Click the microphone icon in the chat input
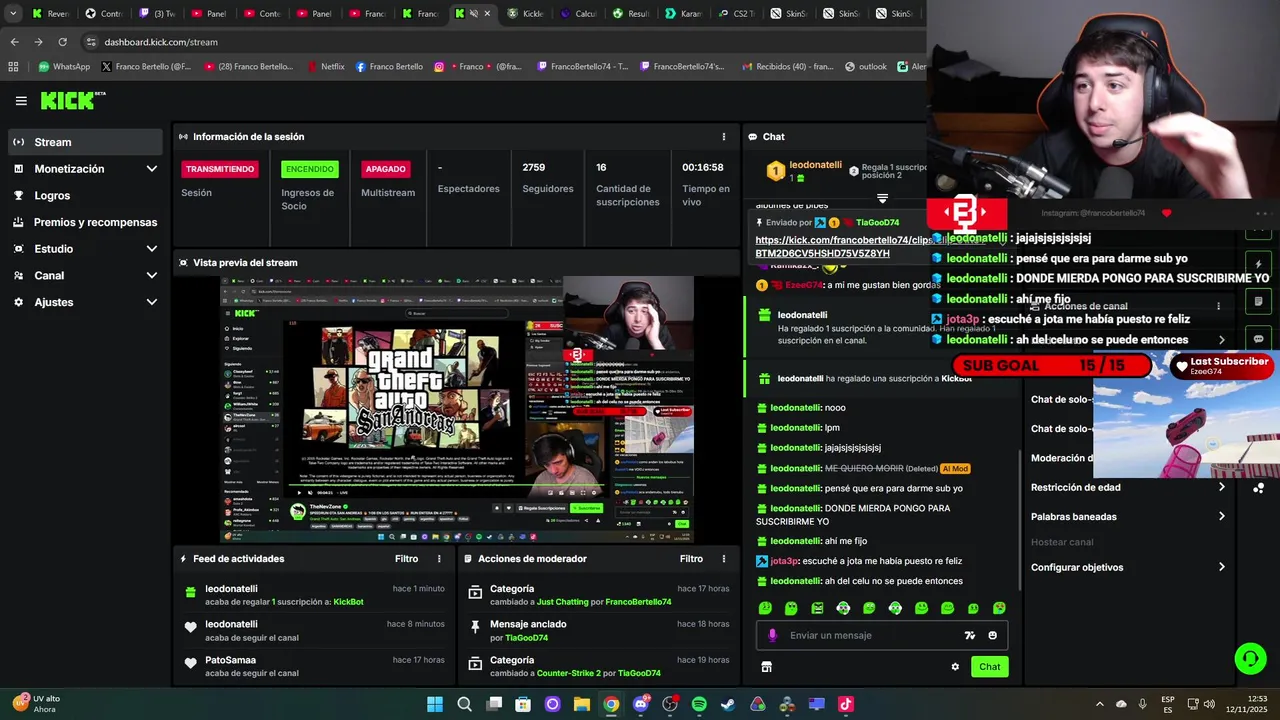This screenshot has width=1280, height=720. 772,635
